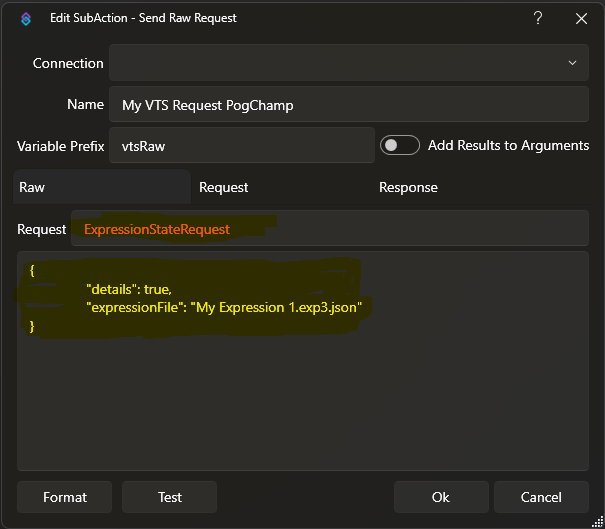
Task: Open the Response tab
Action: pyautogui.click(x=408, y=187)
